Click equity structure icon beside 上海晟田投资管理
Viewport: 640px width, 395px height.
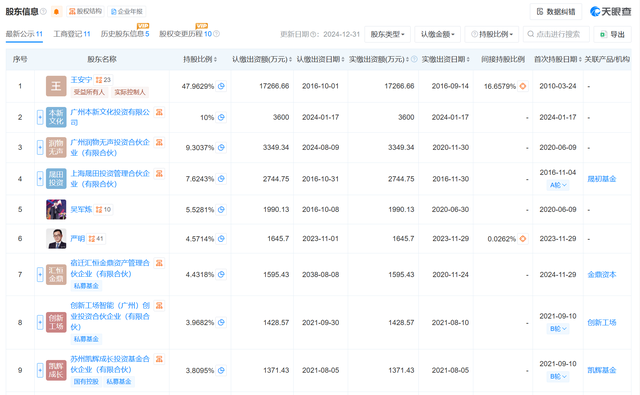click(x=159, y=173)
